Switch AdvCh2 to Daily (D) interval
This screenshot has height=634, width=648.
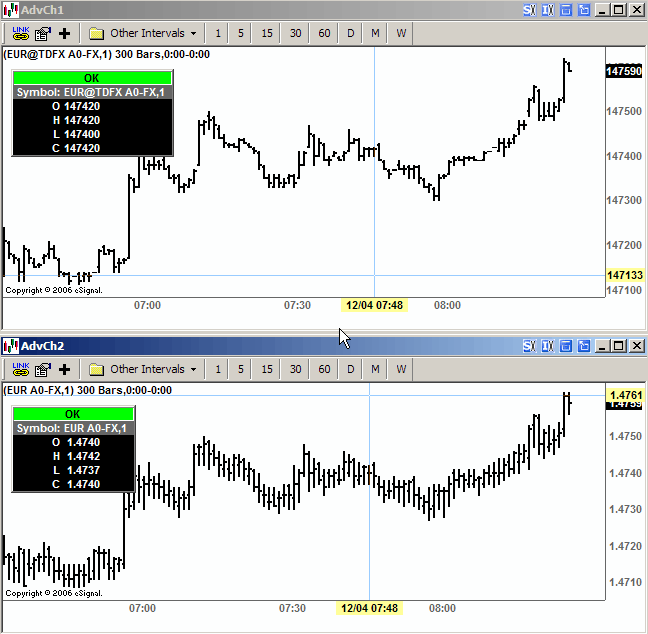(x=350, y=369)
